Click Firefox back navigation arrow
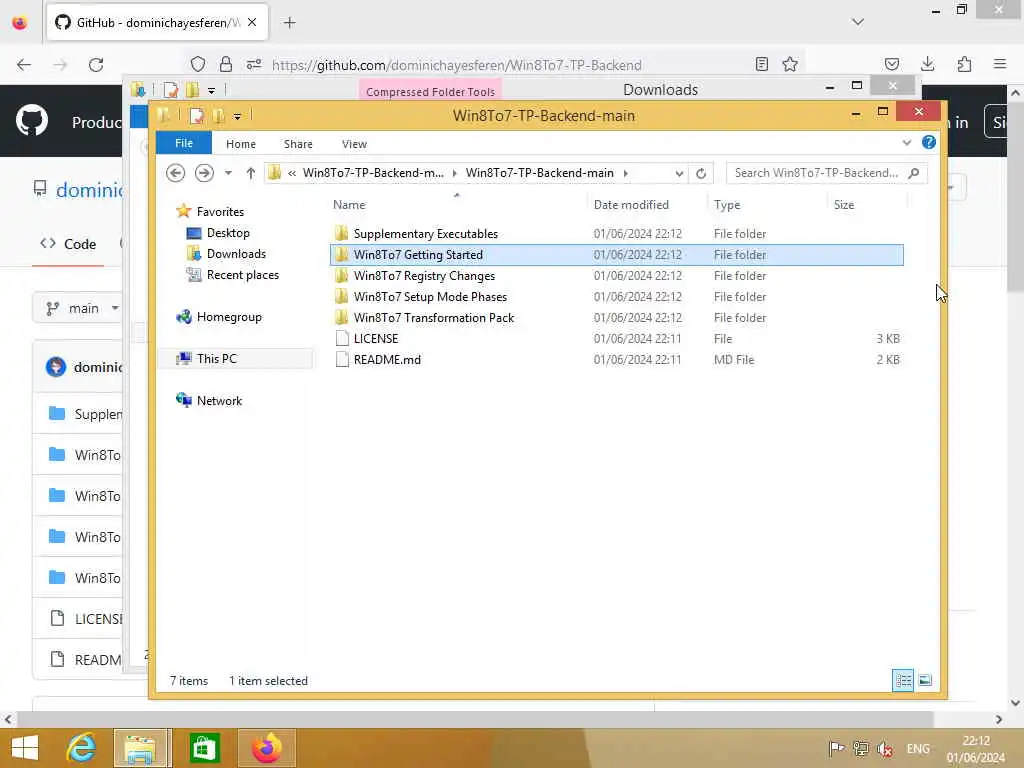 tap(24, 65)
